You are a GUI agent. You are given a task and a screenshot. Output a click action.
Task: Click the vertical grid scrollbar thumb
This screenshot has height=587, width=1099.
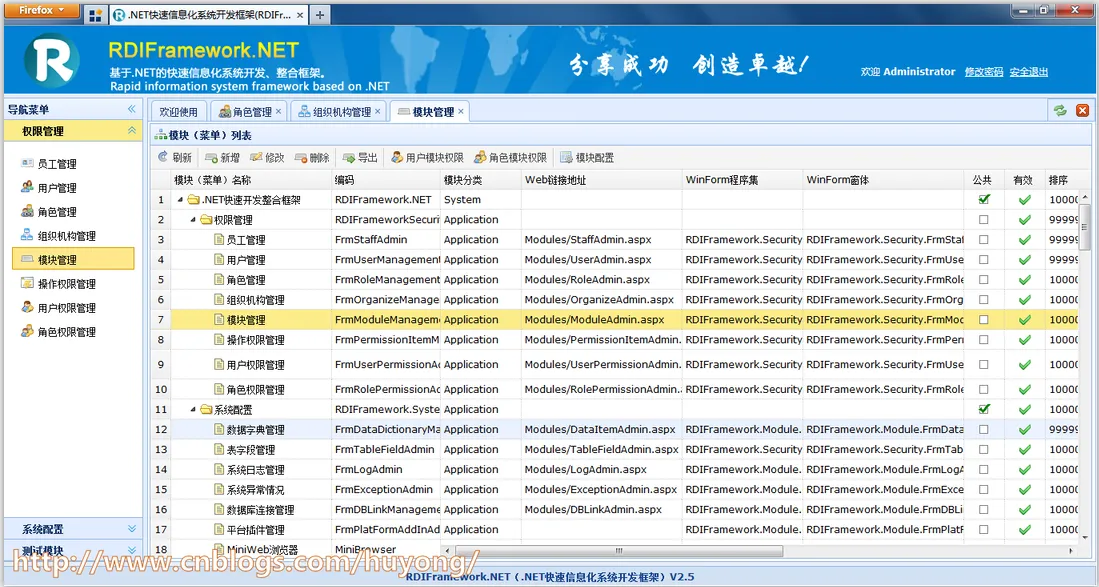point(1085,226)
